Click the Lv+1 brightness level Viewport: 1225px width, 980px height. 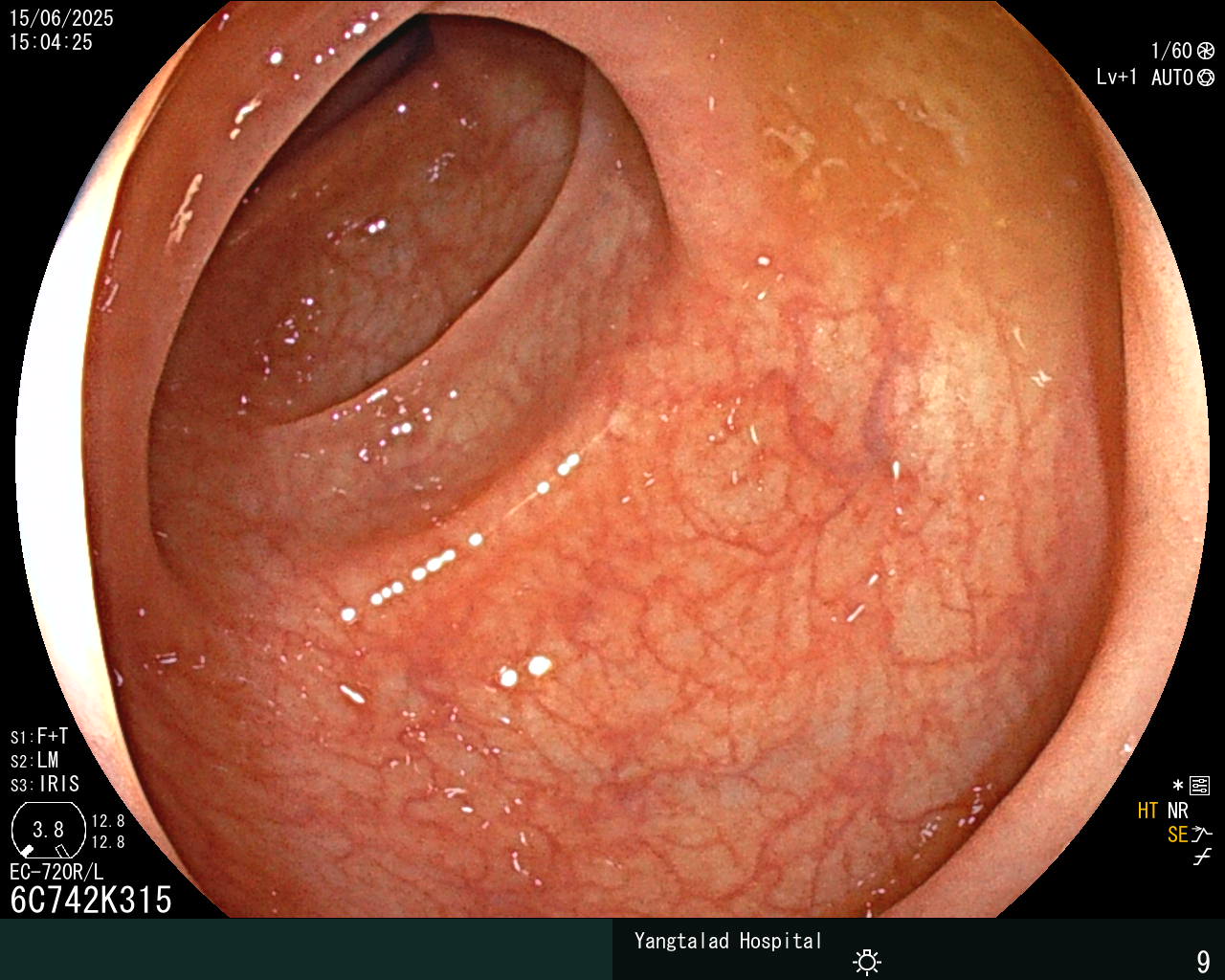(x=1117, y=78)
